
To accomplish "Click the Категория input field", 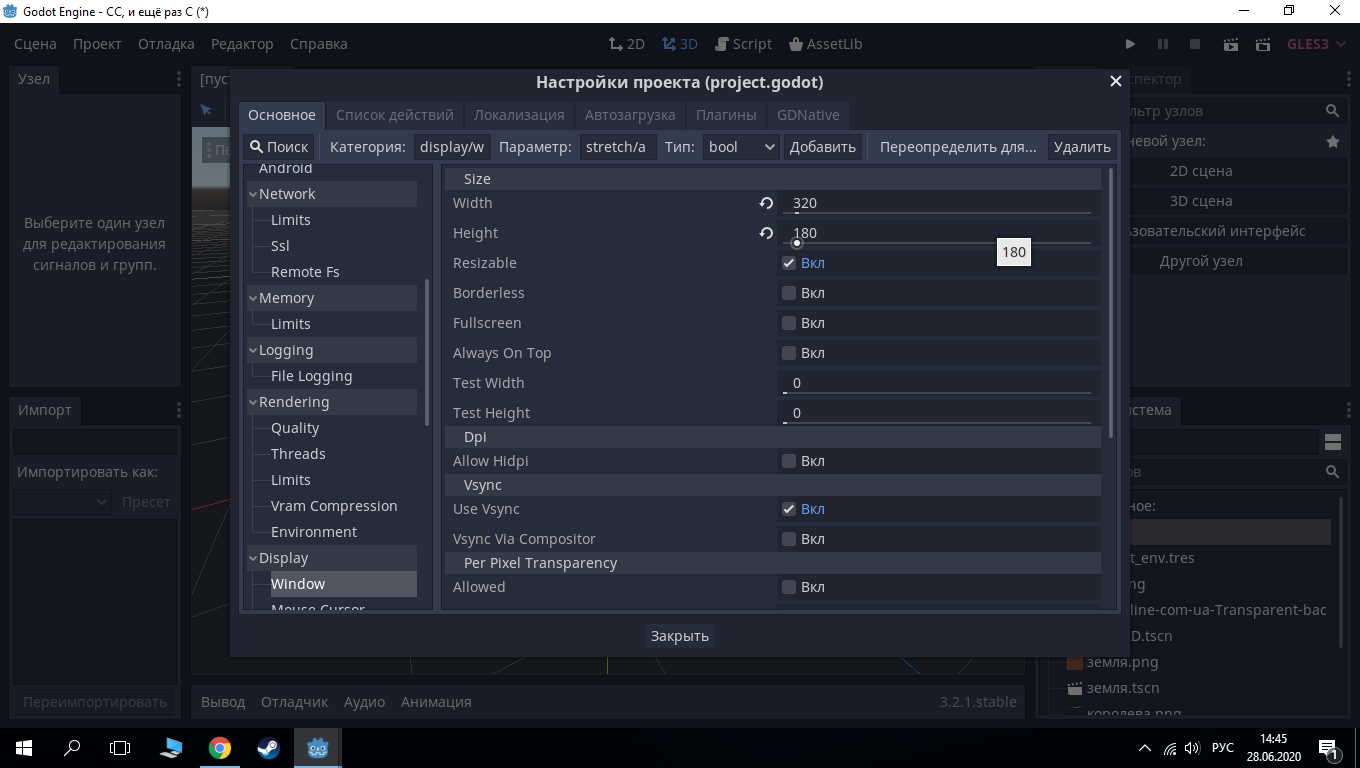I will click(452, 147).
